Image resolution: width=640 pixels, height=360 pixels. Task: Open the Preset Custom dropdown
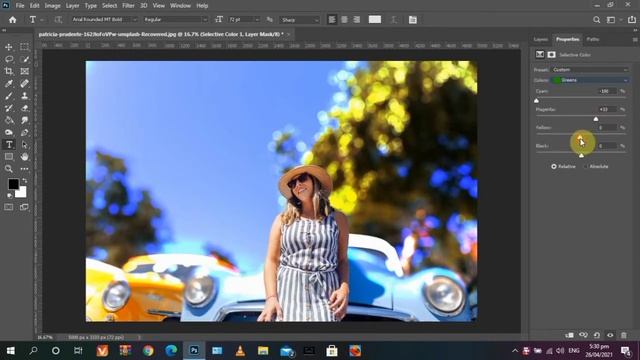coord(590,70)
